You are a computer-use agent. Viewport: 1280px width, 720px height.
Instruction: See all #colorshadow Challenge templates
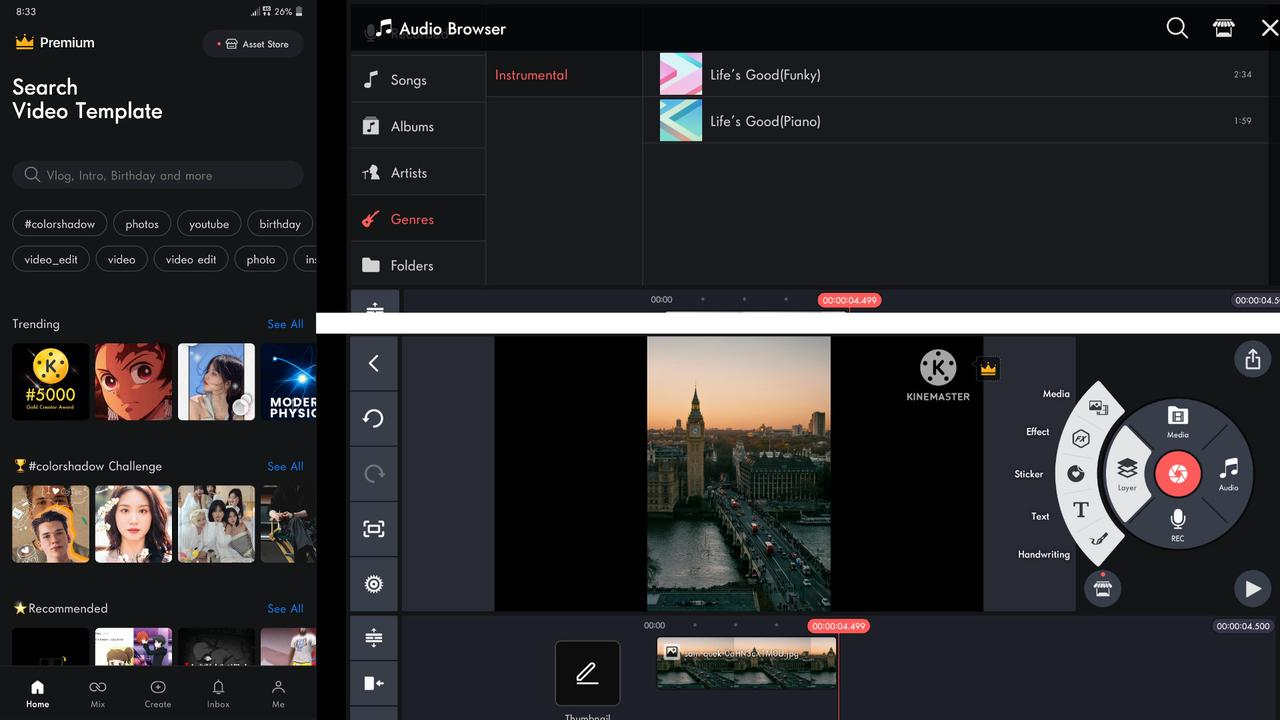(x=285, y=466)
